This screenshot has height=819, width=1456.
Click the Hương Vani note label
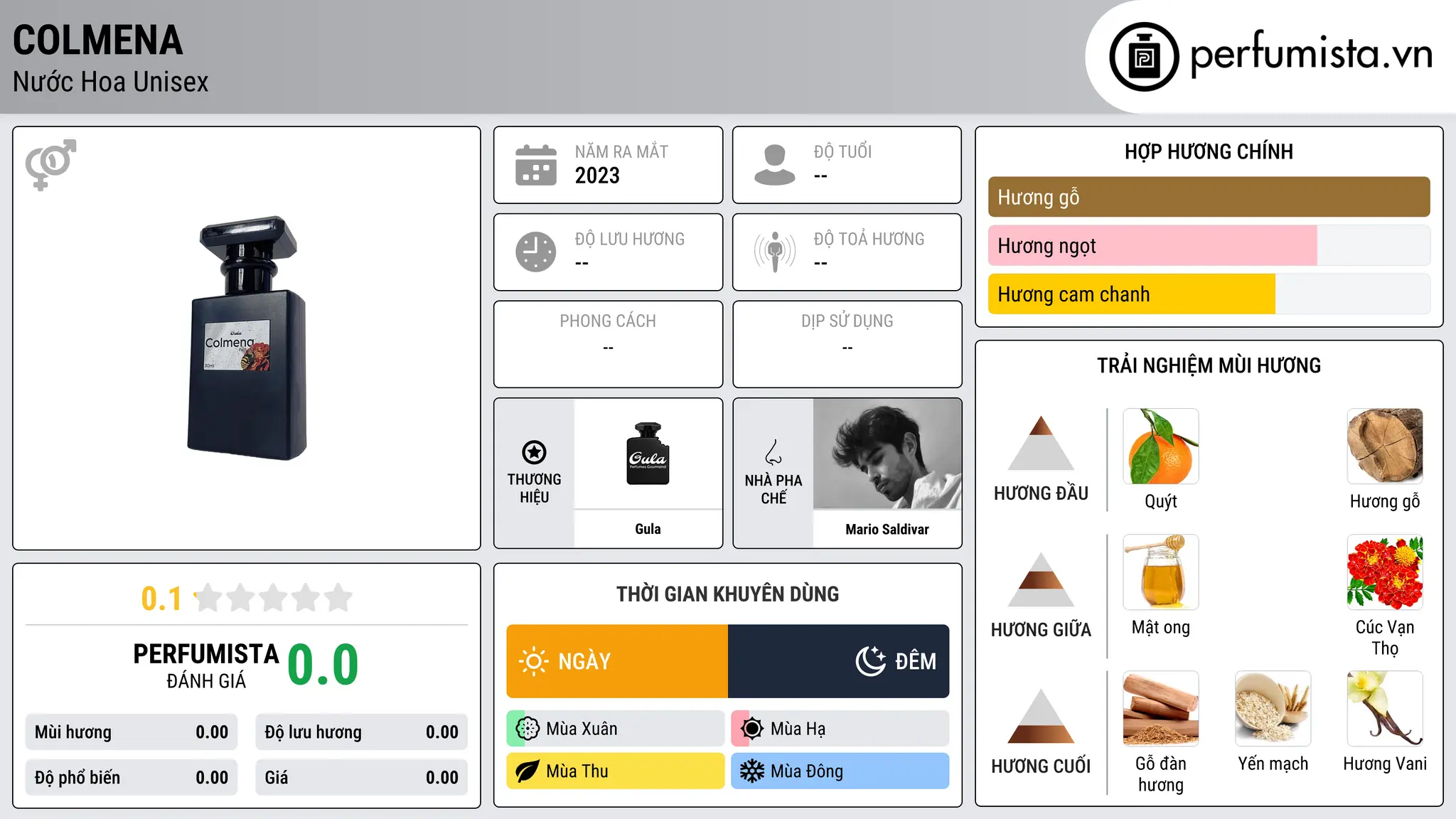click(1385, 764)
